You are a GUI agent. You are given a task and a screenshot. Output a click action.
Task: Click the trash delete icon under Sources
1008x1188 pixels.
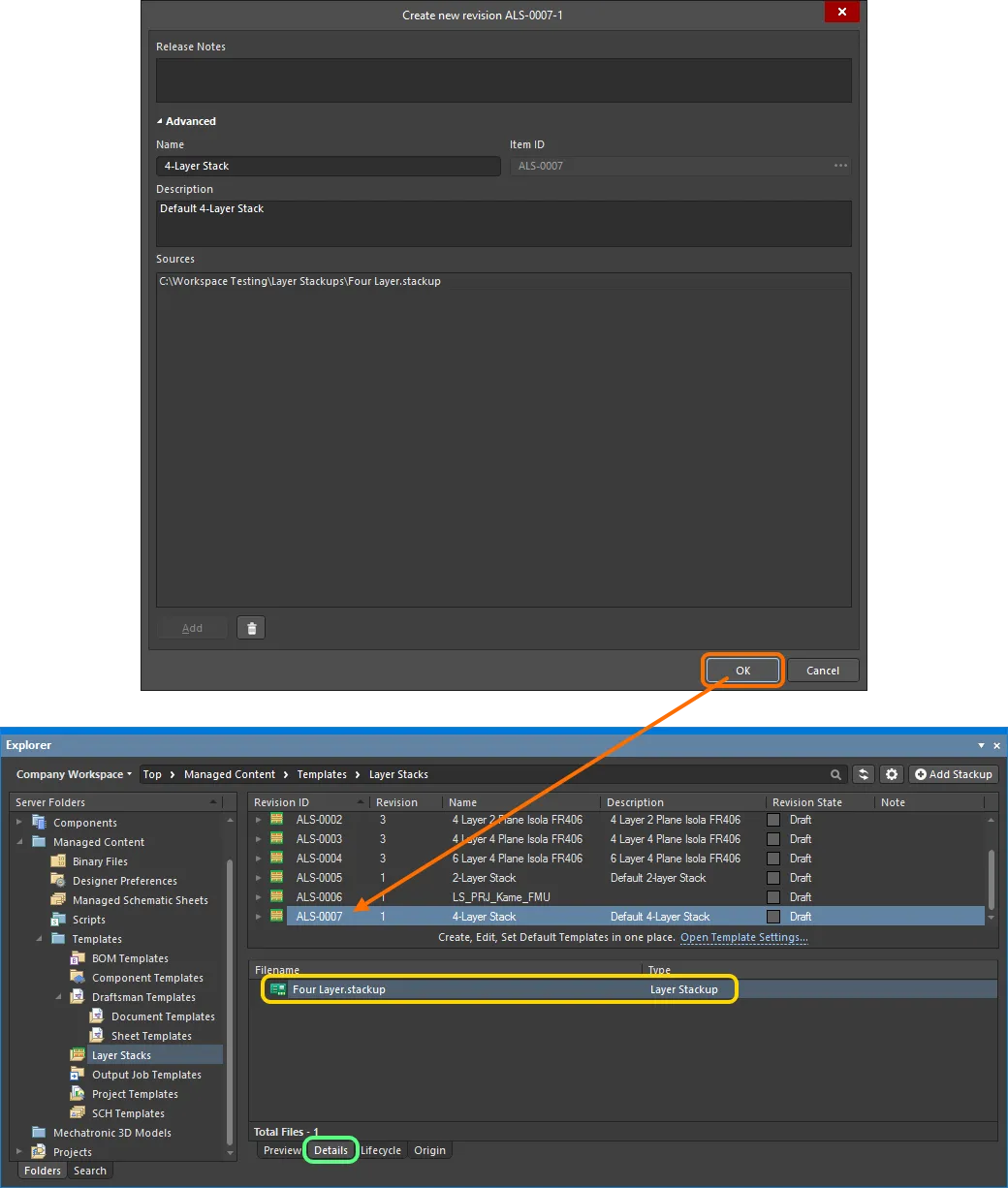[251, 628]
